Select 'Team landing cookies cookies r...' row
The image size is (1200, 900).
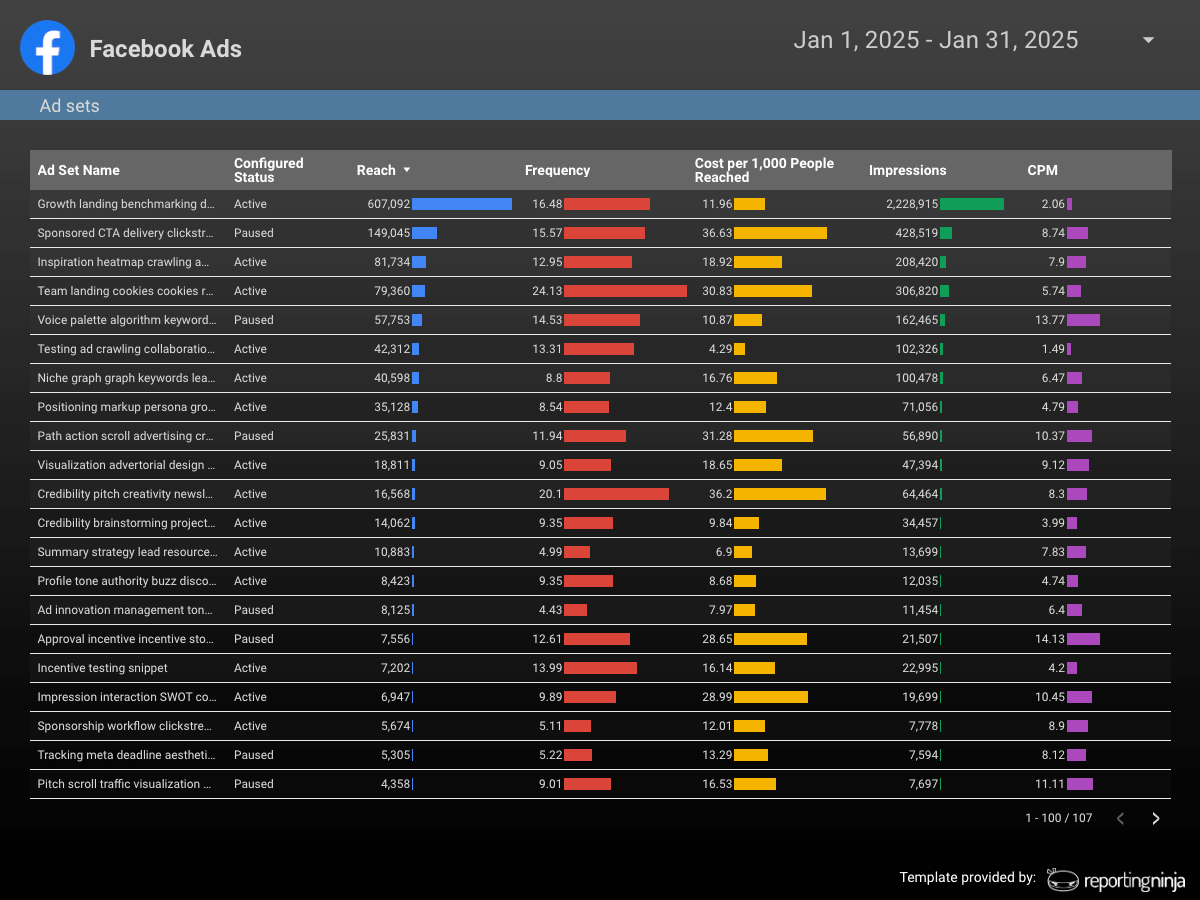600,291
